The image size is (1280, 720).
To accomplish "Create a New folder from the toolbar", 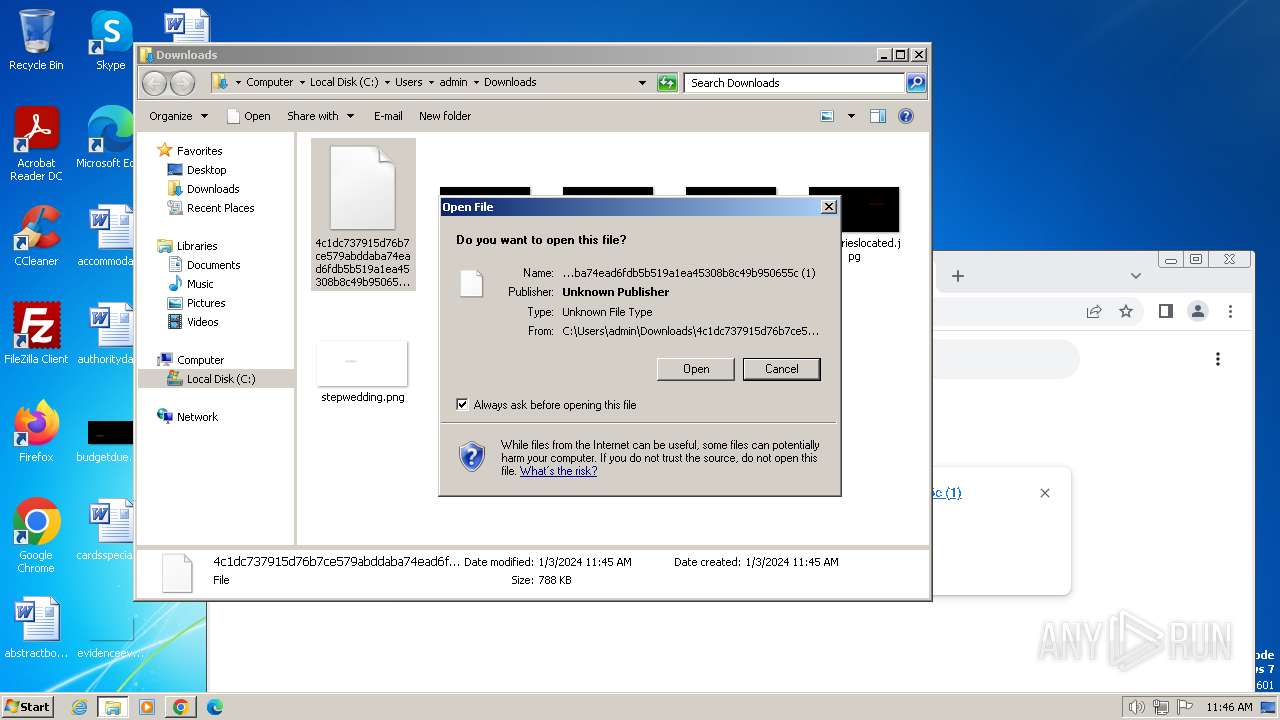I will 445,116.
